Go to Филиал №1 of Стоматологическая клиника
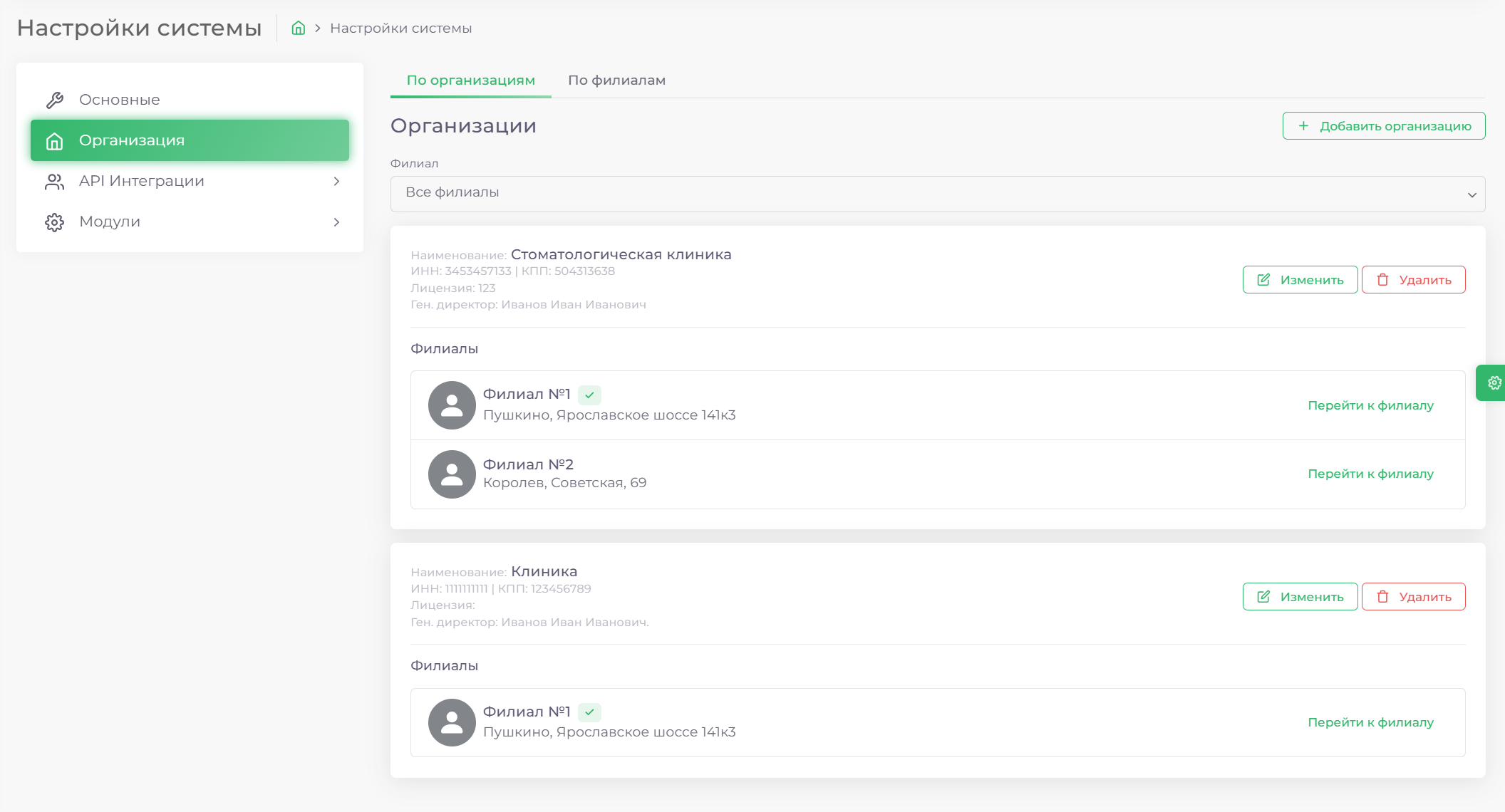 tap(1371, 405)
